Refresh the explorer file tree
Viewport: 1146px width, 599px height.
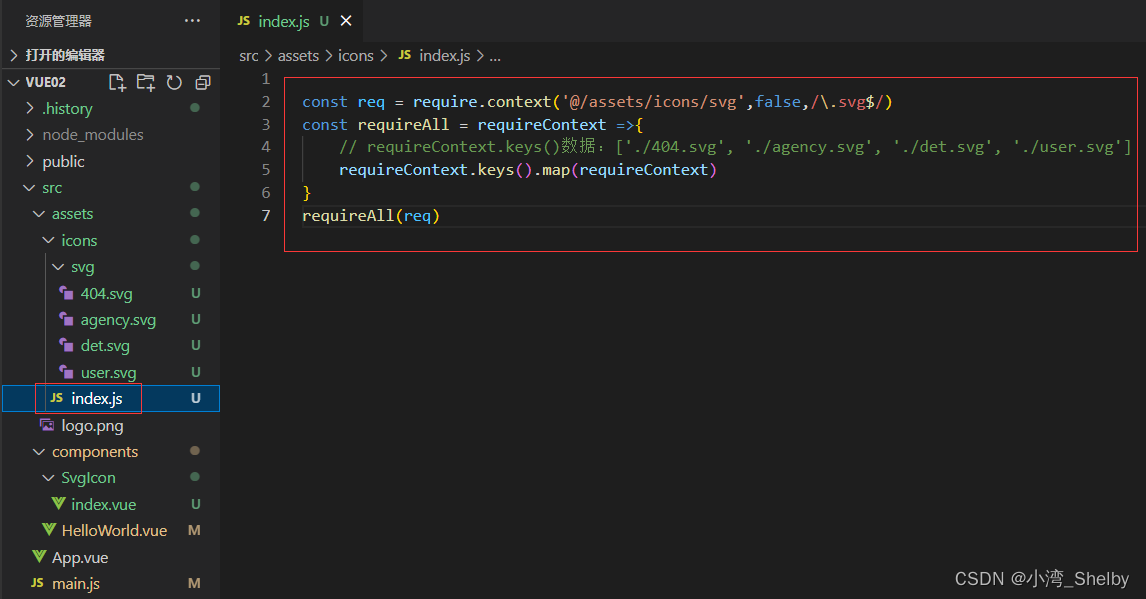pyautogui.click(x=174, y=82)
